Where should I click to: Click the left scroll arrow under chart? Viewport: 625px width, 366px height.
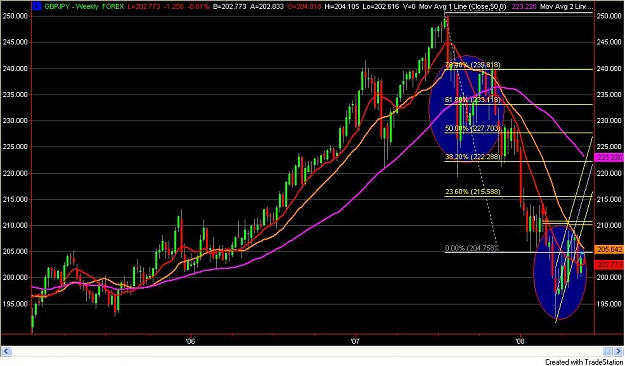click(x=6, y=351)
